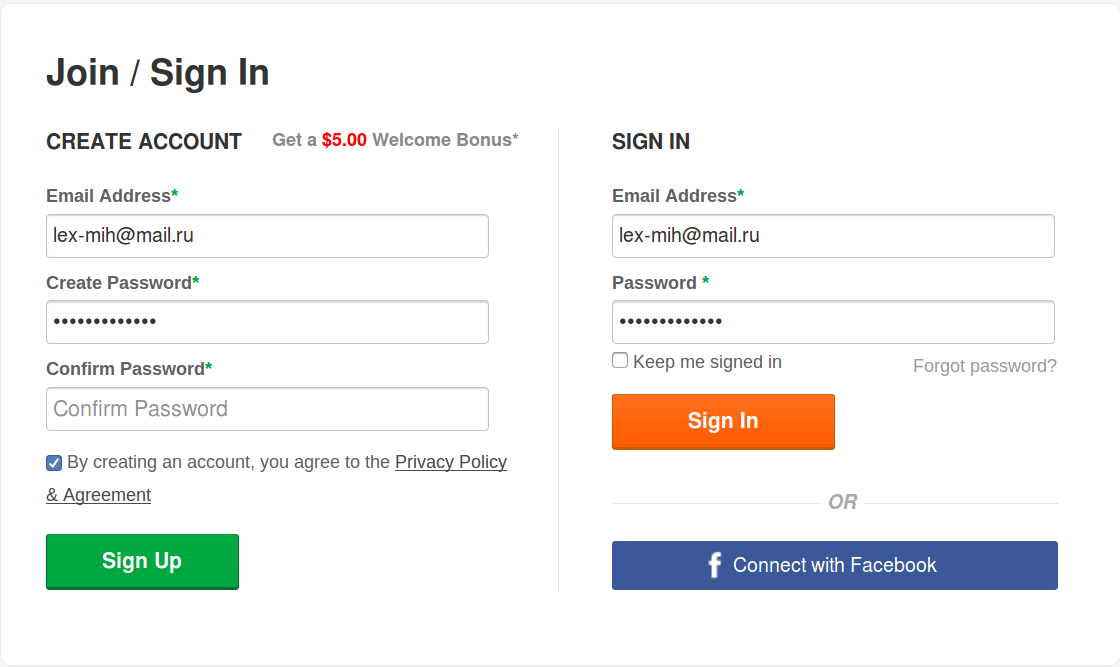Image resolution: width=1120 pixels, height=667 pixels.
Task: Uncheck the Privacy Policy agreement checkbox
Action: (54, 462)
